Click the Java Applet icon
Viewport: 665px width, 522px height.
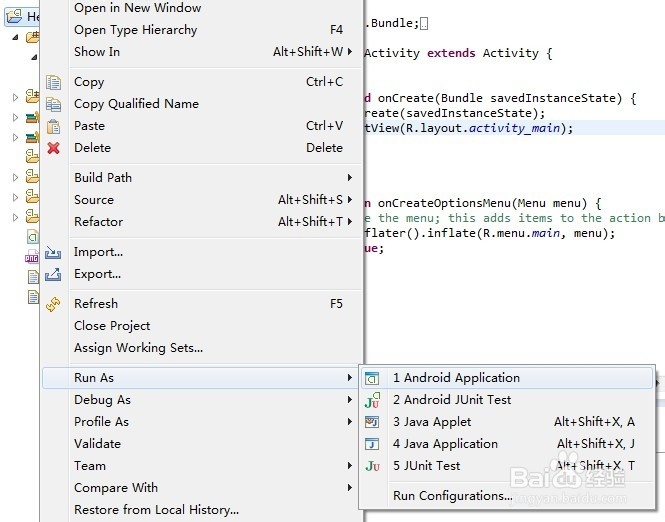click(x=373, y=422)
